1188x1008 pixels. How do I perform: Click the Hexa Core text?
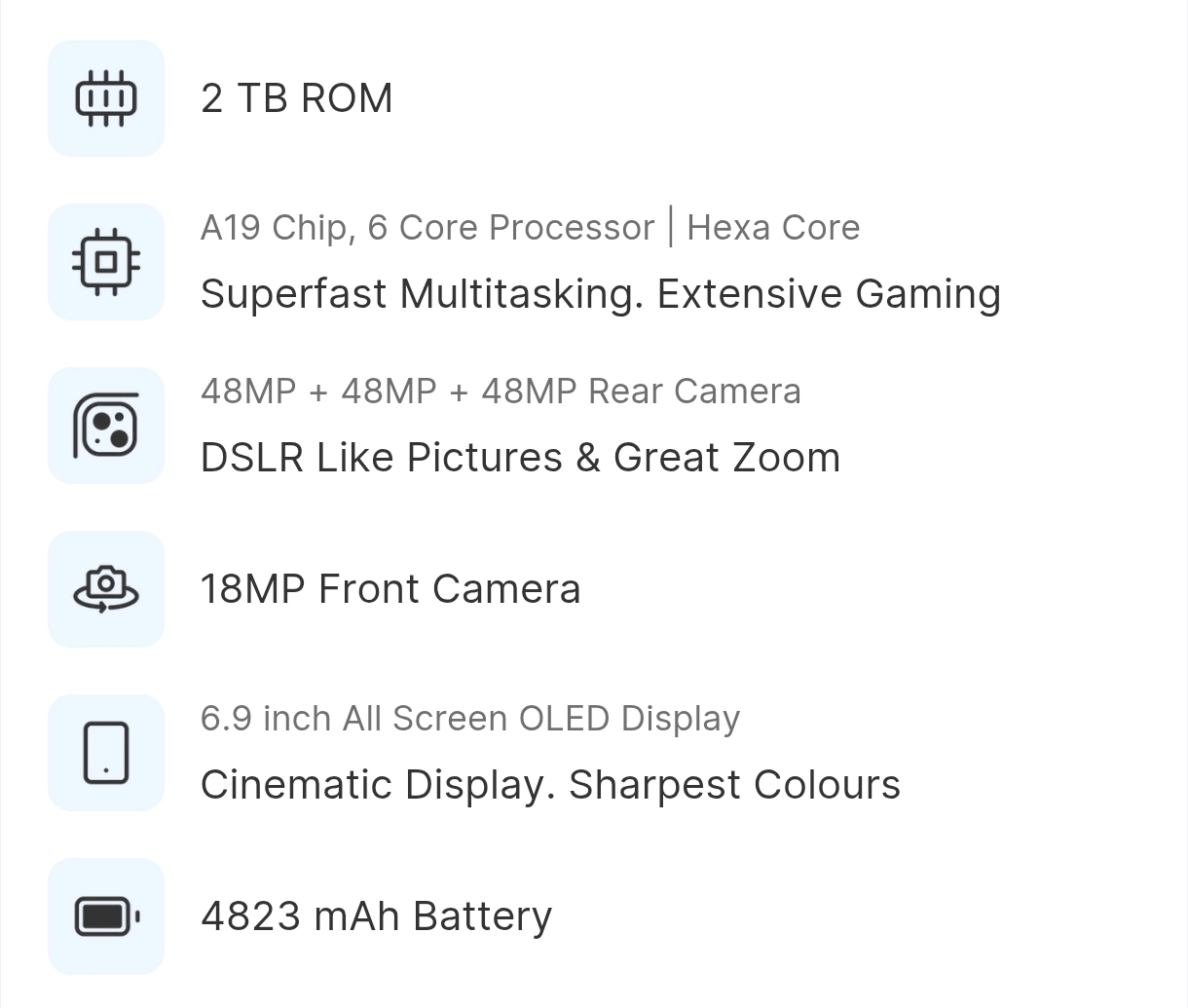773,228
